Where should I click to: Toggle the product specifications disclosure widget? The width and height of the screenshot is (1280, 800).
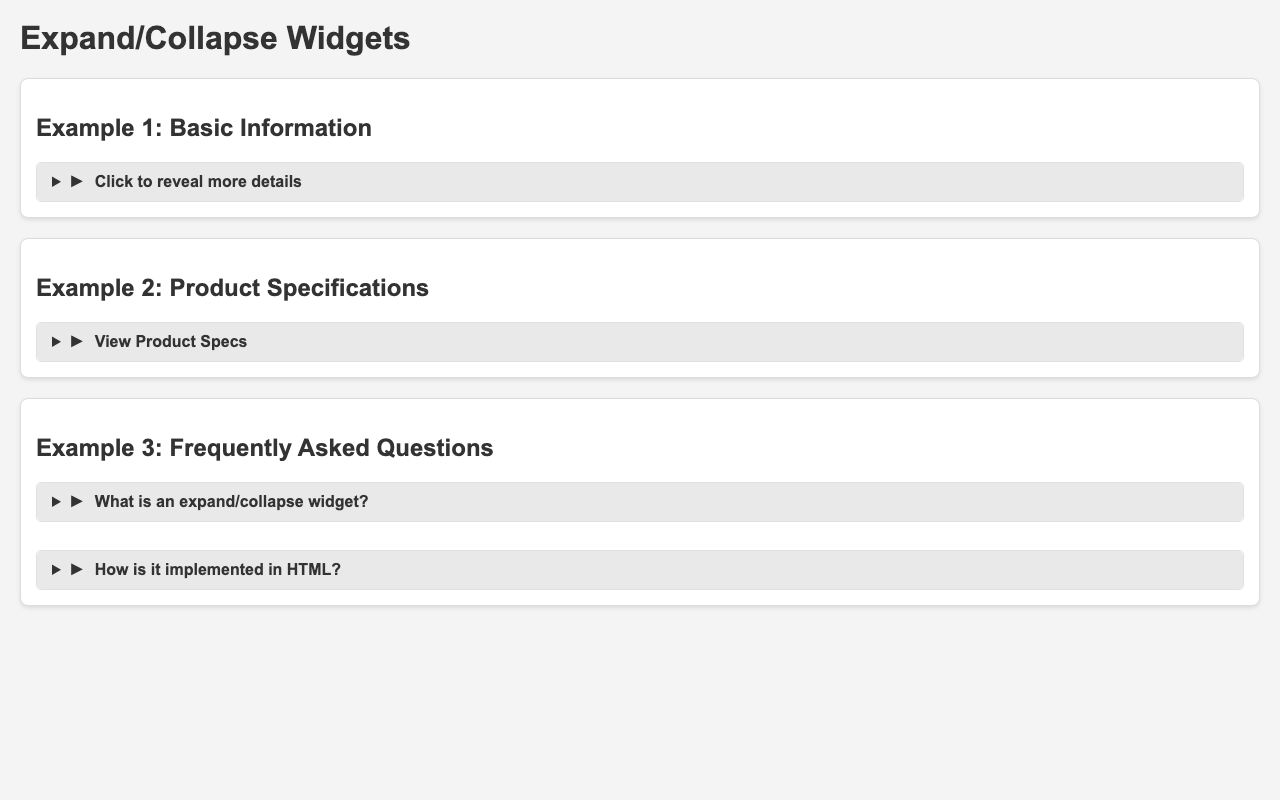[170, 341]
